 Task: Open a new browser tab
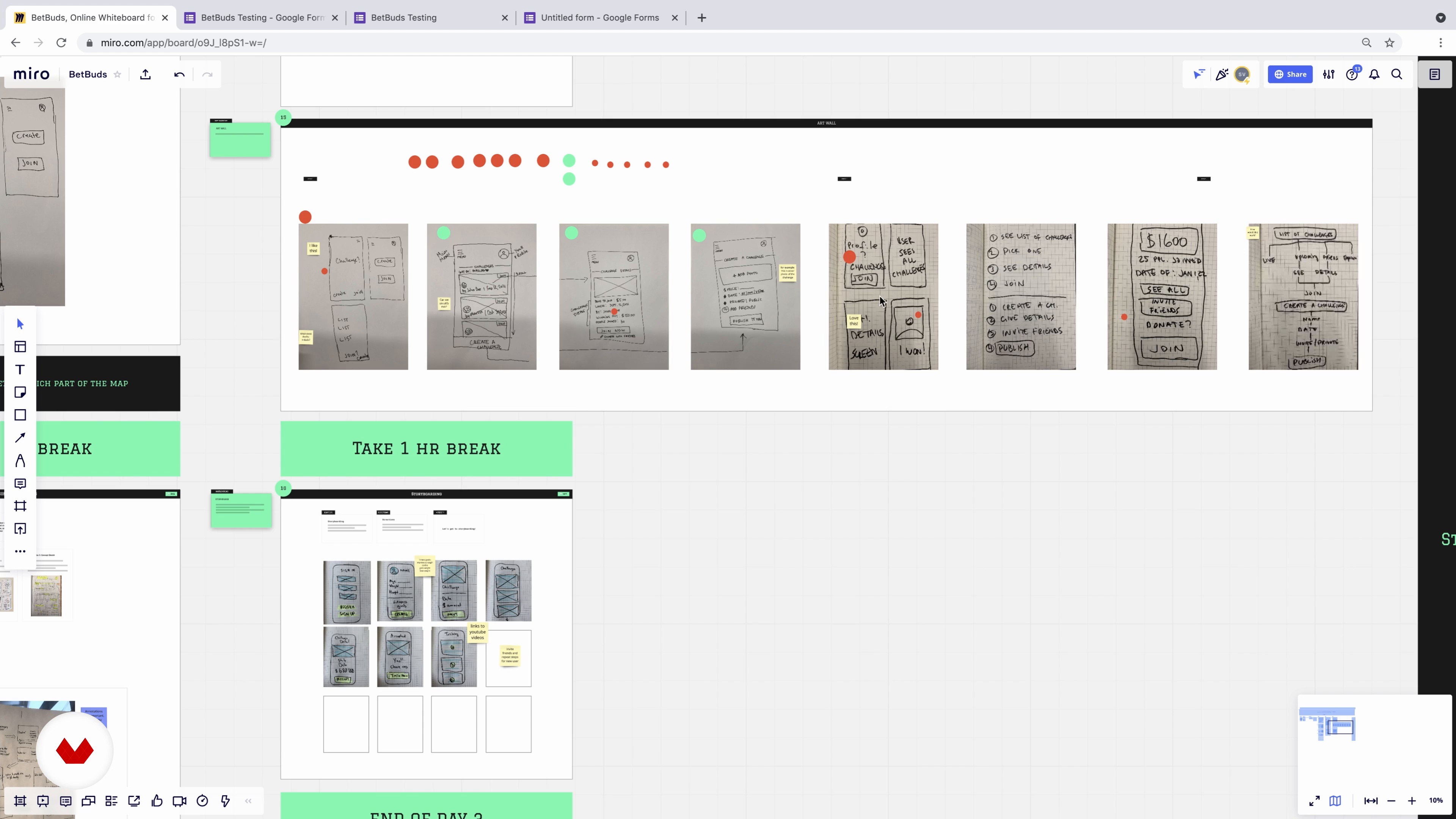coord(702,17)
